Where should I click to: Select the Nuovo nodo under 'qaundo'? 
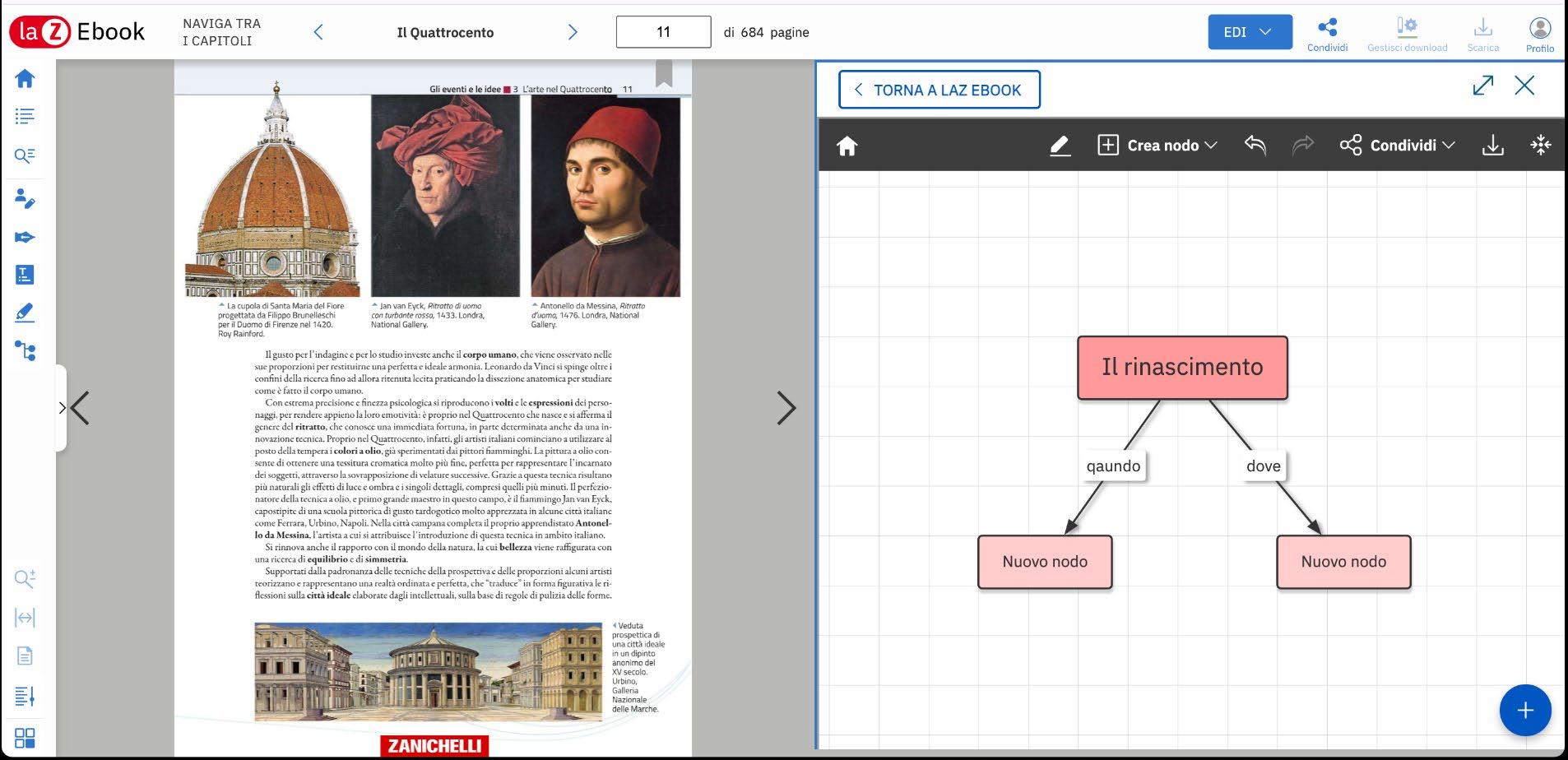pyautogui.click(x=1045, y=562)
